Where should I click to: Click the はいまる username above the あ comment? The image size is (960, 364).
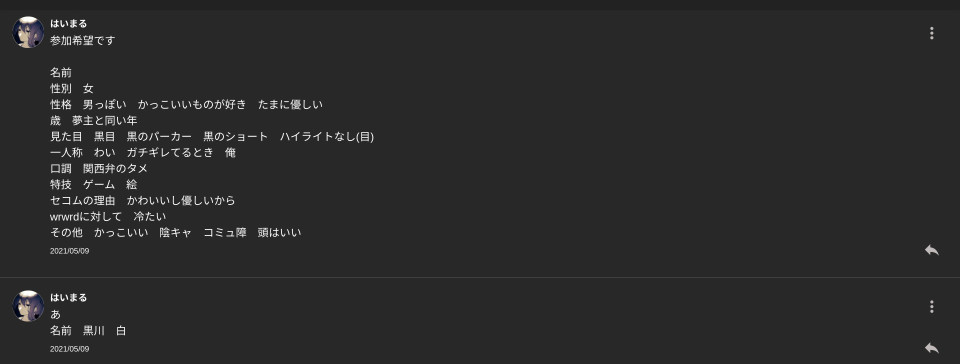click(69, 298)
